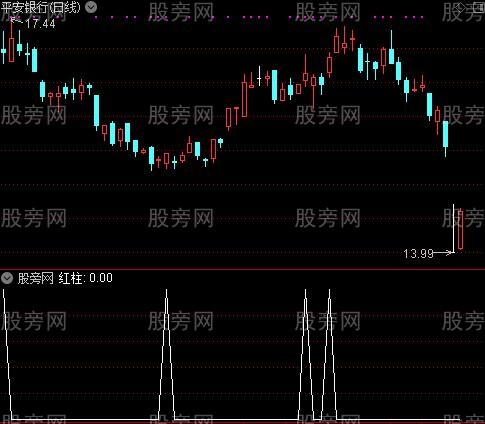This screenshot has width=485, height=424.
Task: Open the dropdown arrow beside 平安银行(日线)
Action: (x=91, y=7)
